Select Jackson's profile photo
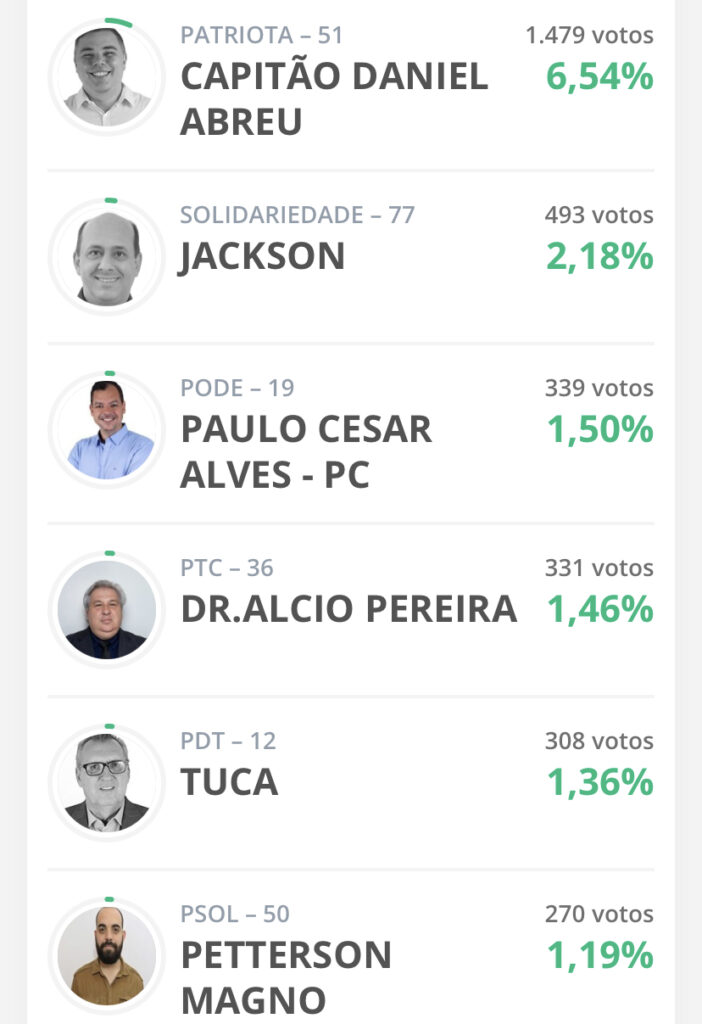This screenshot has width=702, height=1024. click(x=106, y=257)
